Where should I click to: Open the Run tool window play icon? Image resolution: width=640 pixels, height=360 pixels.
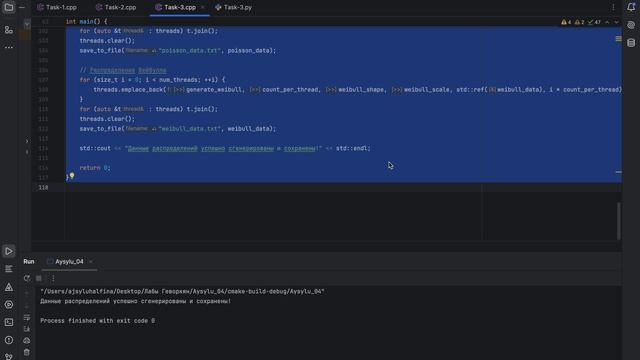point(9,251)
